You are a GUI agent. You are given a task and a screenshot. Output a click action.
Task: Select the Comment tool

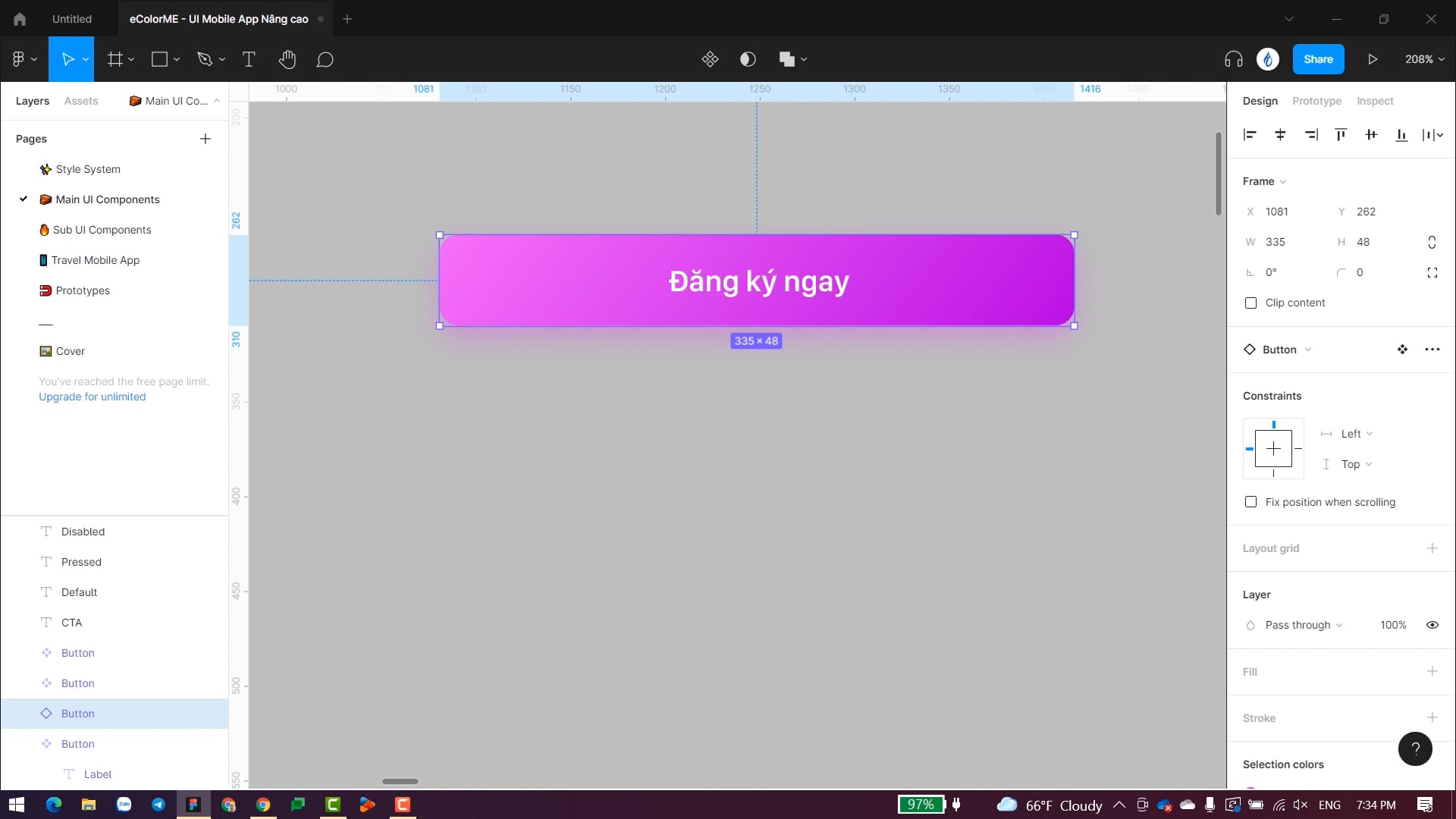(x=325, y=59)
